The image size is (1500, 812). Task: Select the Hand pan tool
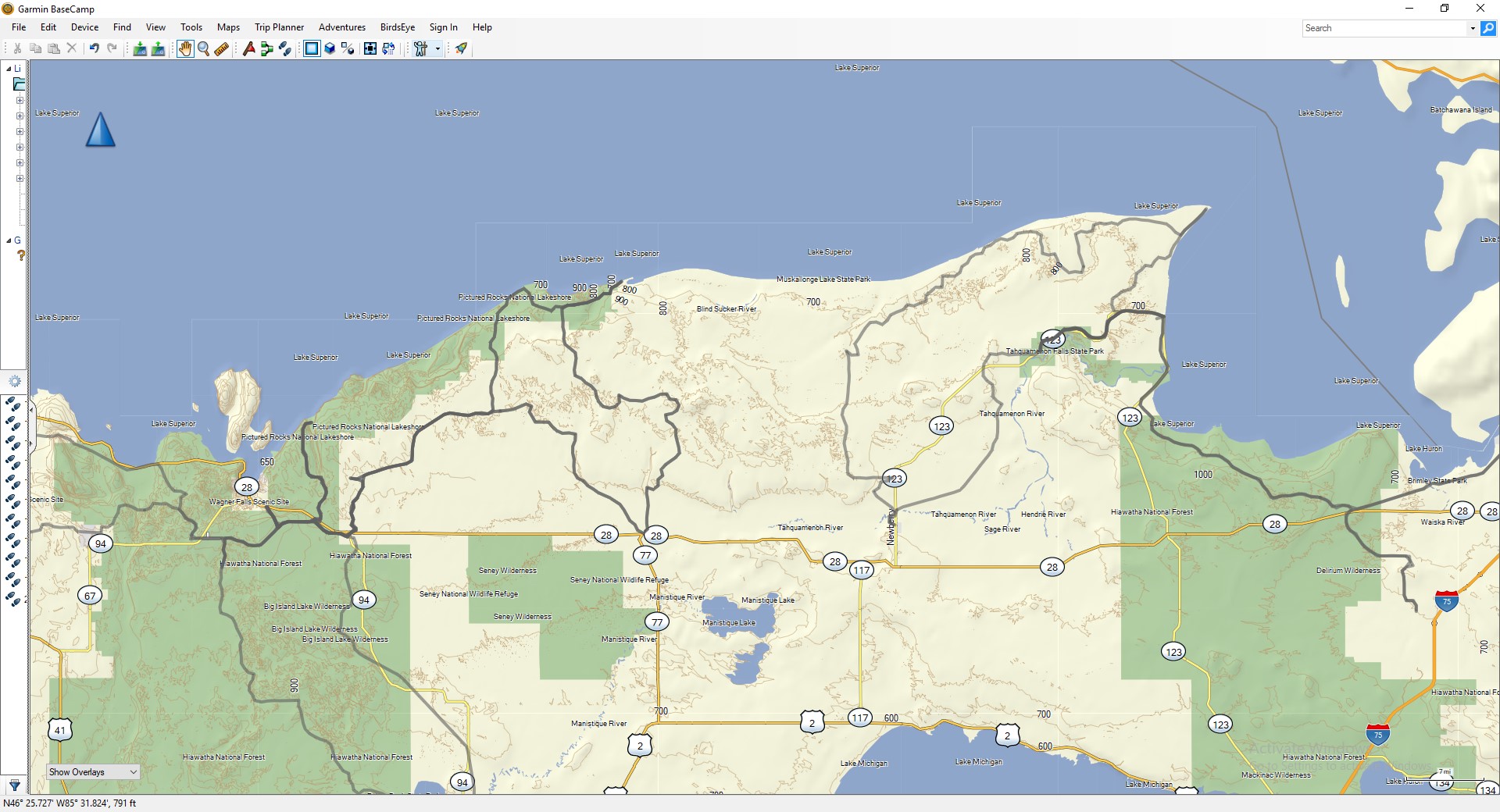pyautogui.click(x=185, y=48)
